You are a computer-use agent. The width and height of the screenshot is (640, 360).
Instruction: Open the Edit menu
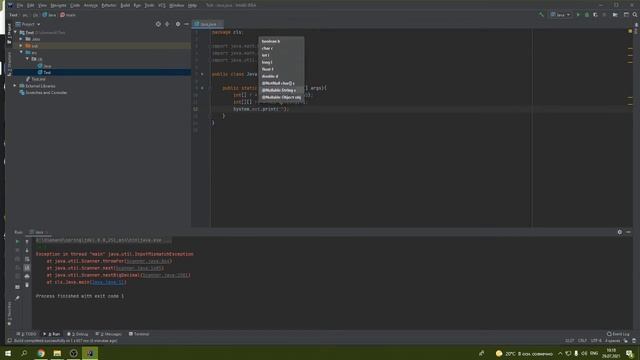pyautogui.click(x=31, y=5)
